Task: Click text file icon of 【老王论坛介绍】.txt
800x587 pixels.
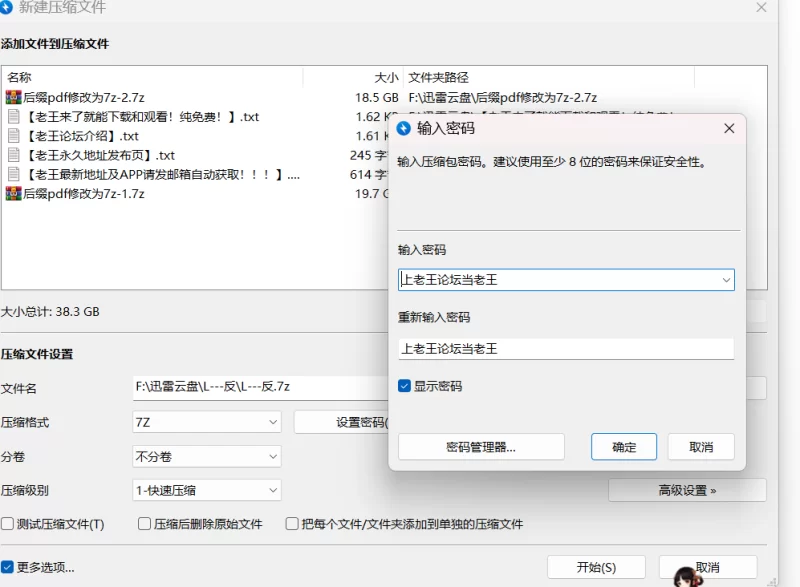Action: pos(13,136)
